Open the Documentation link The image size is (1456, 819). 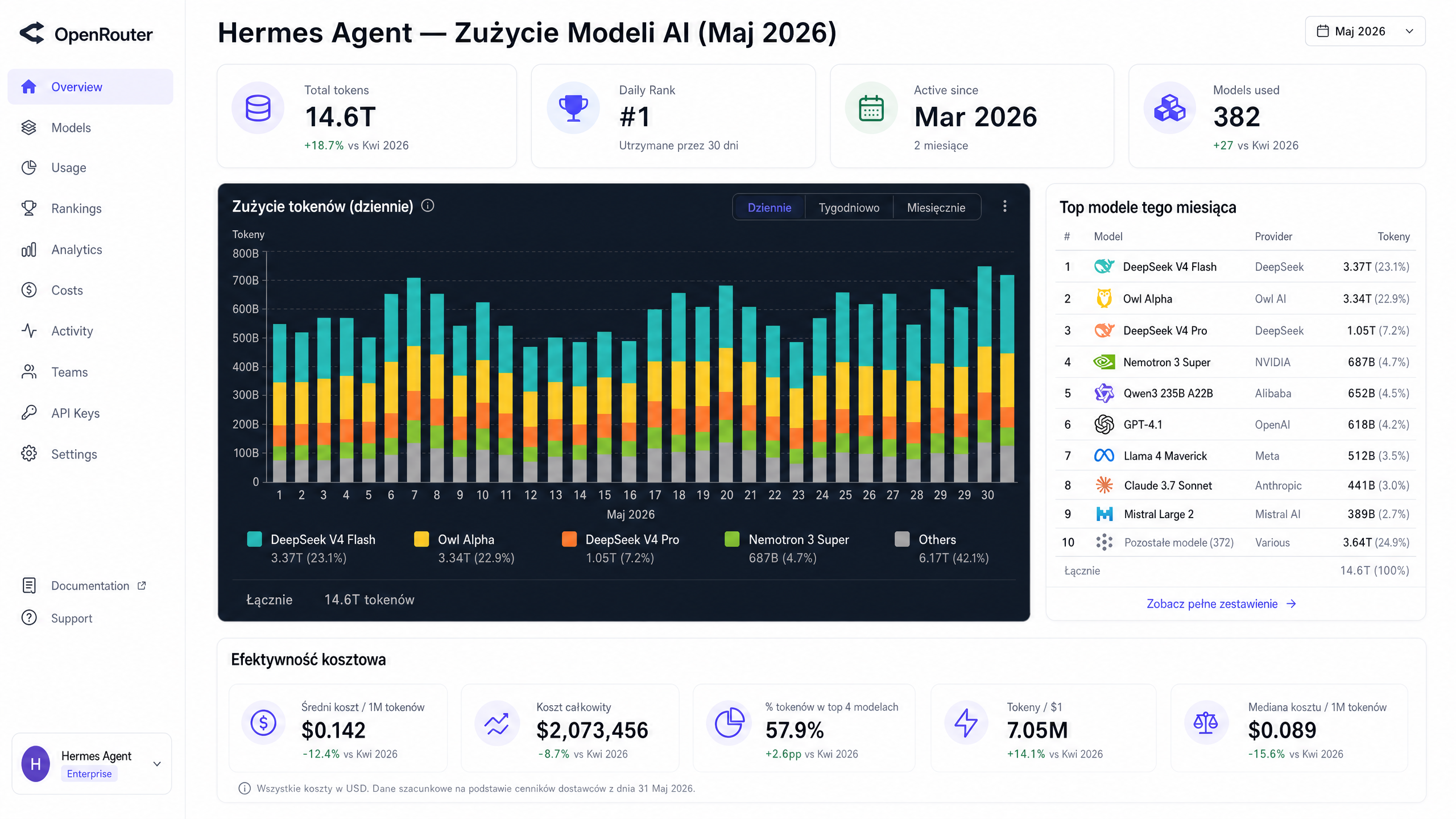point(90,585)
